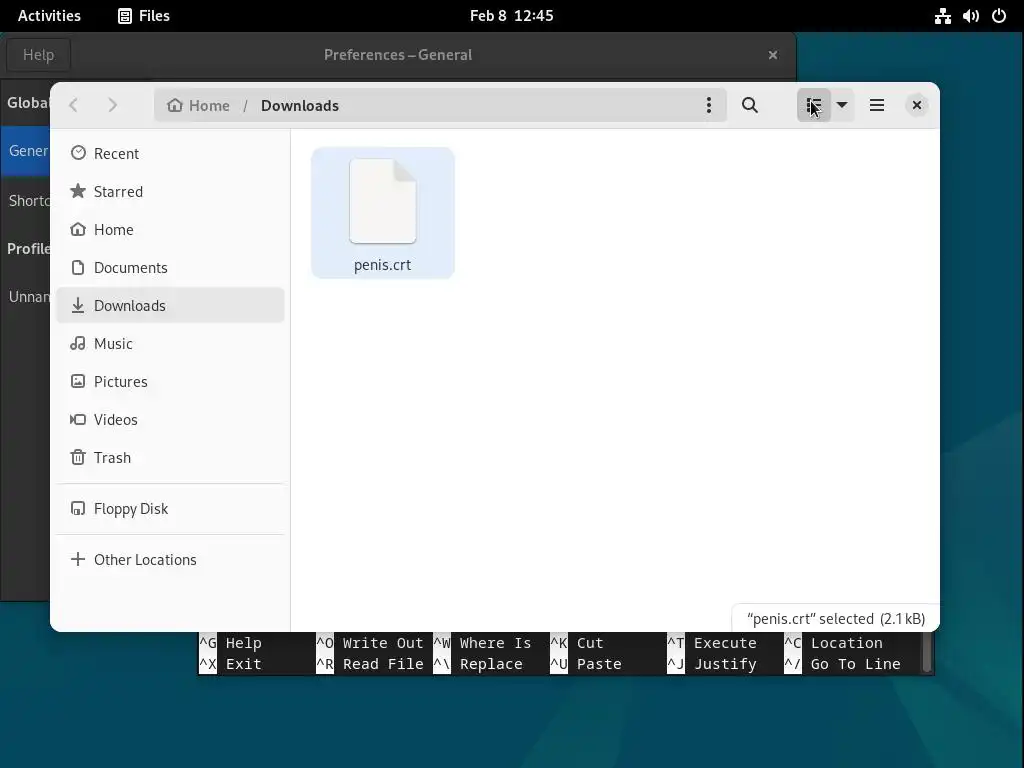Viewport: 1024px width, 768px height.
Task: Click the terminal window scrollbar
Action: pos(926,653)
